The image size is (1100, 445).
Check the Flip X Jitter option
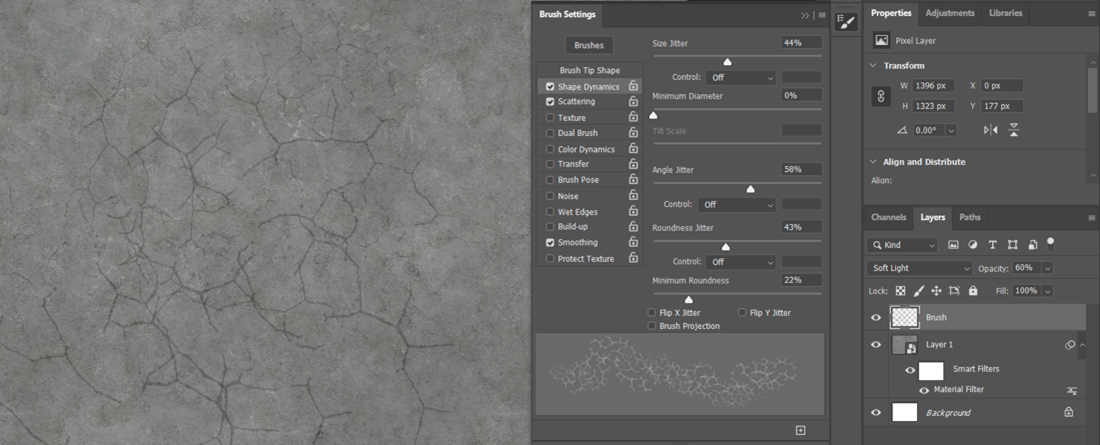[652, 313]
